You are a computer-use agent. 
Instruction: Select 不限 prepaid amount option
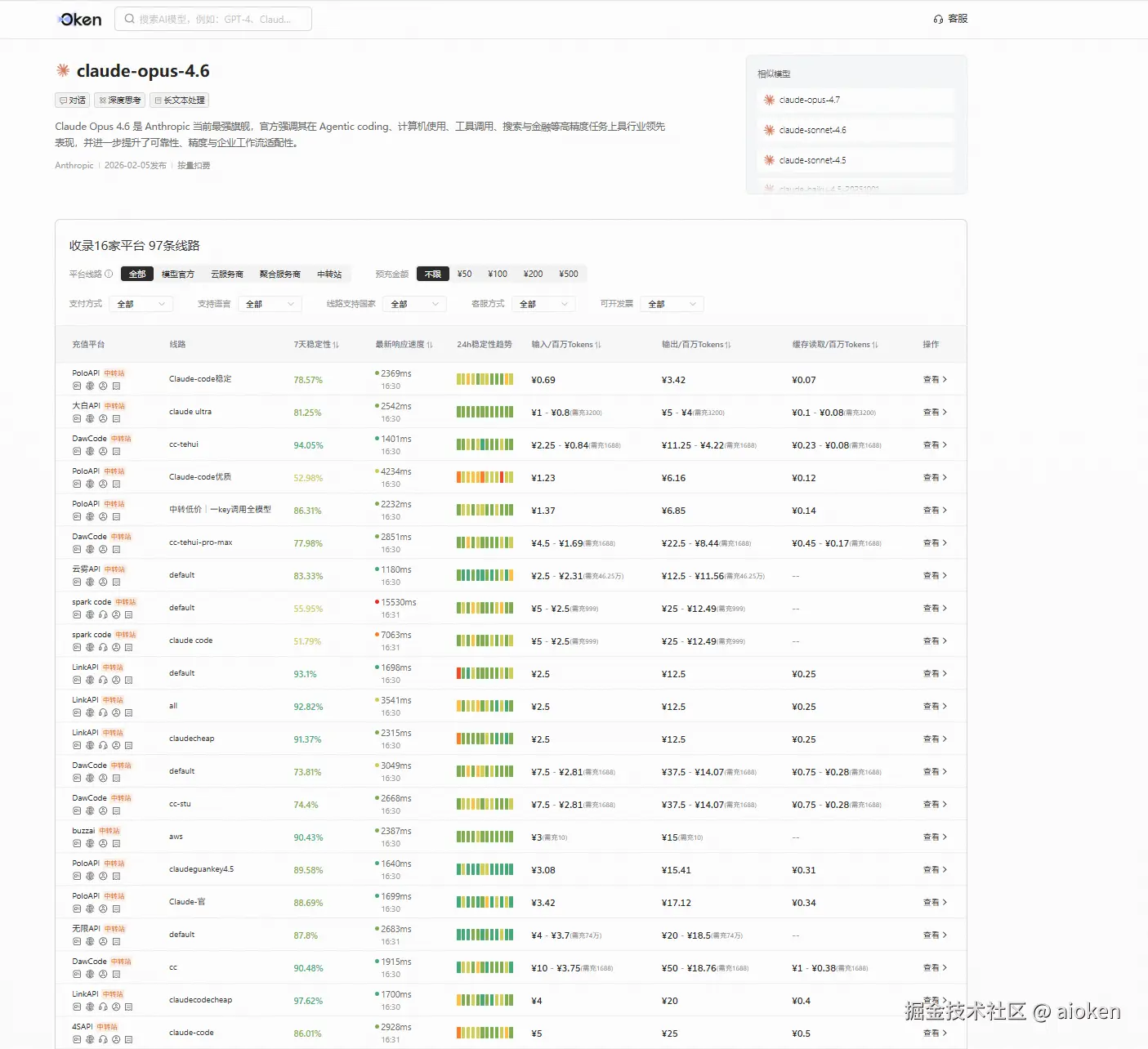[433, 274]
